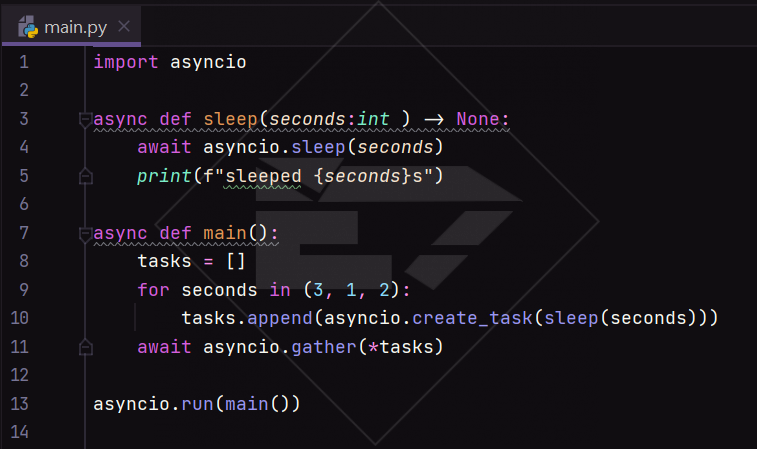The height and width of the screenshot is (449, 757).
Task: Click the 'for' keyword on line 9
Action: [x=154, y=290]
